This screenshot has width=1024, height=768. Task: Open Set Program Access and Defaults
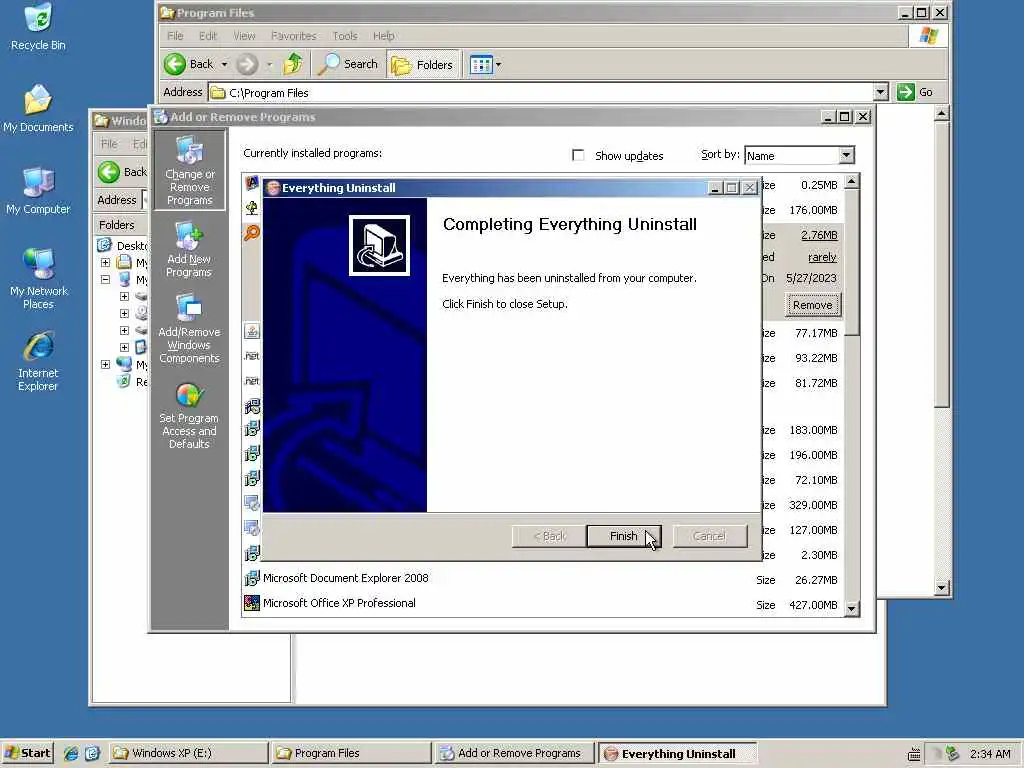click(189, 415)
